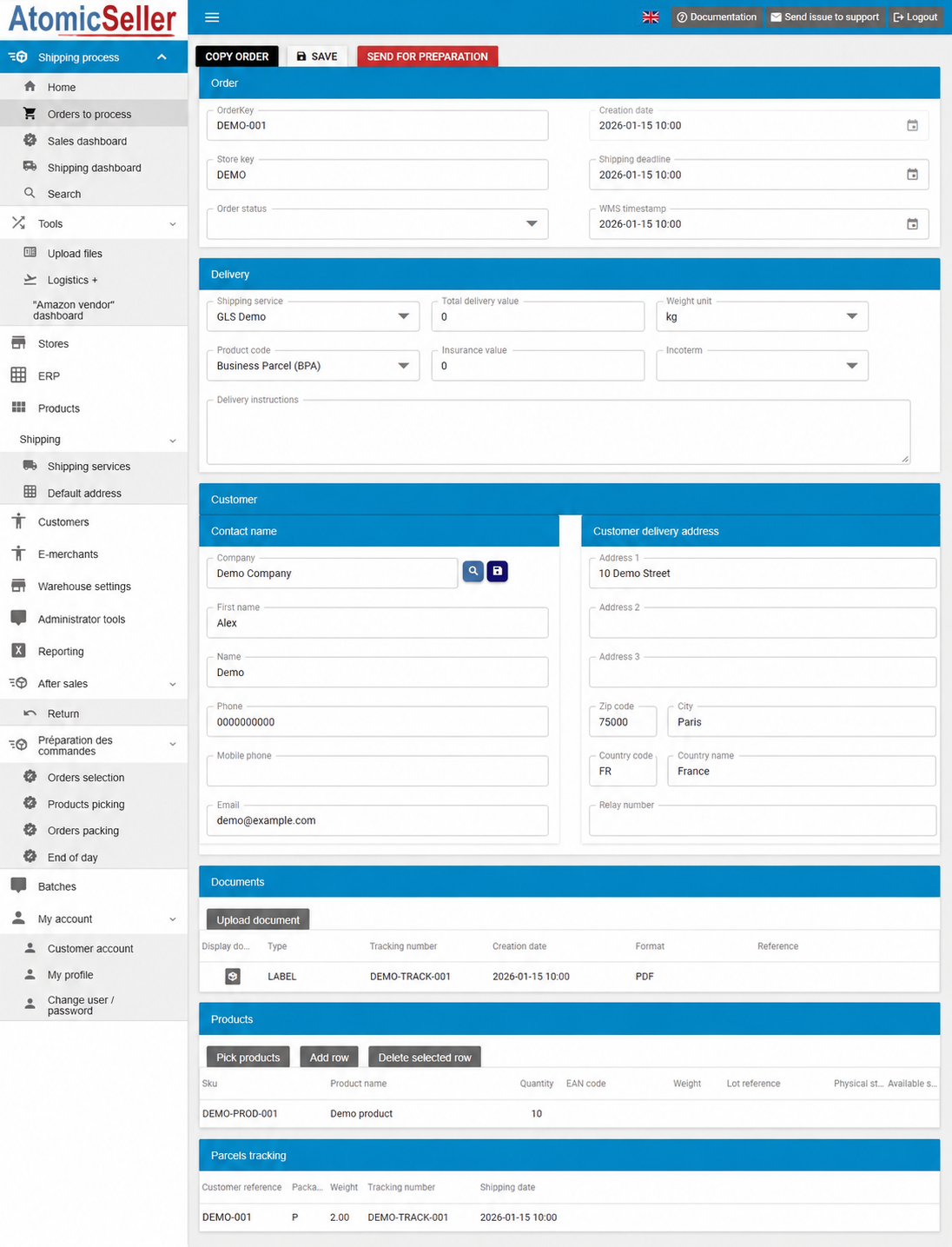Click the Batches chat icon
The width and height of the screenshot is (952, 1247).
click(18, 886)
